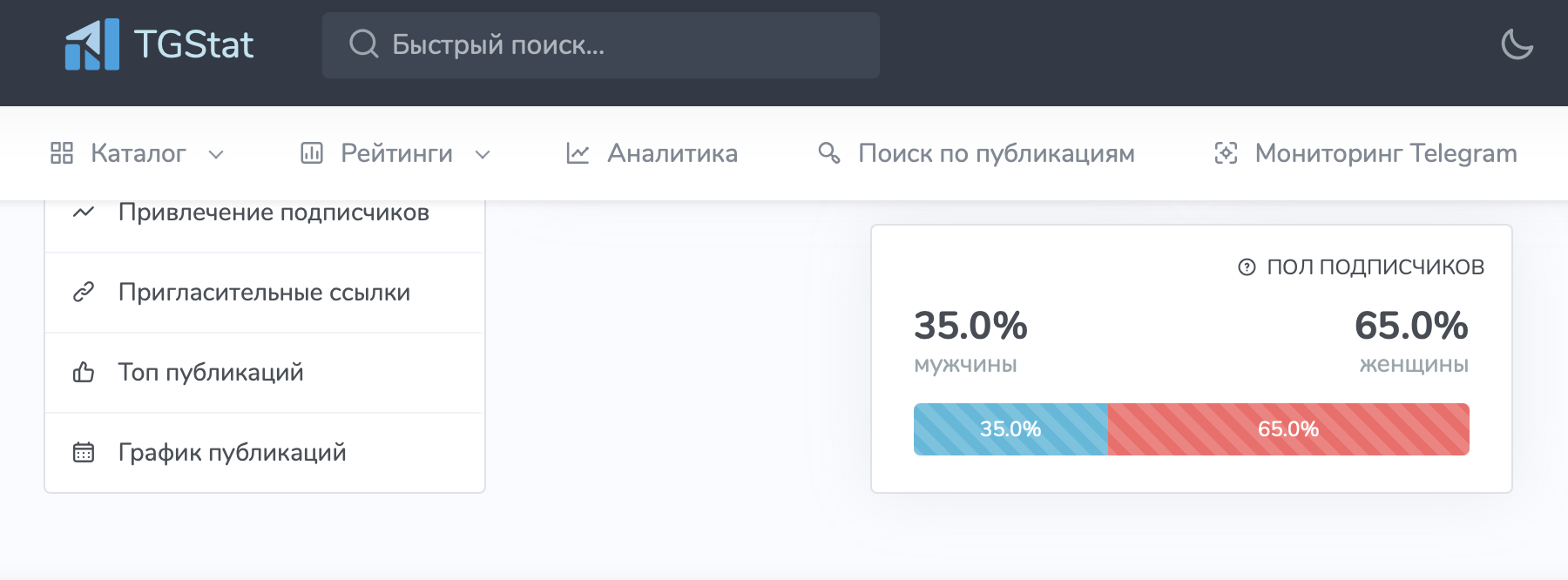1568x580 pixels.
Task: Click the search icon beside Поиск по публикациям
Action: click(829, 153)
